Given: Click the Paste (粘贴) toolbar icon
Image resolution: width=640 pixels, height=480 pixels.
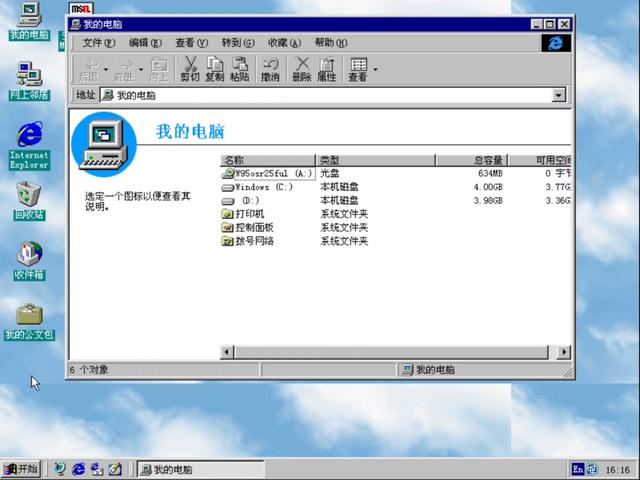Looking at the screenshot, I should pyautogui.click(x=240, y=69).
